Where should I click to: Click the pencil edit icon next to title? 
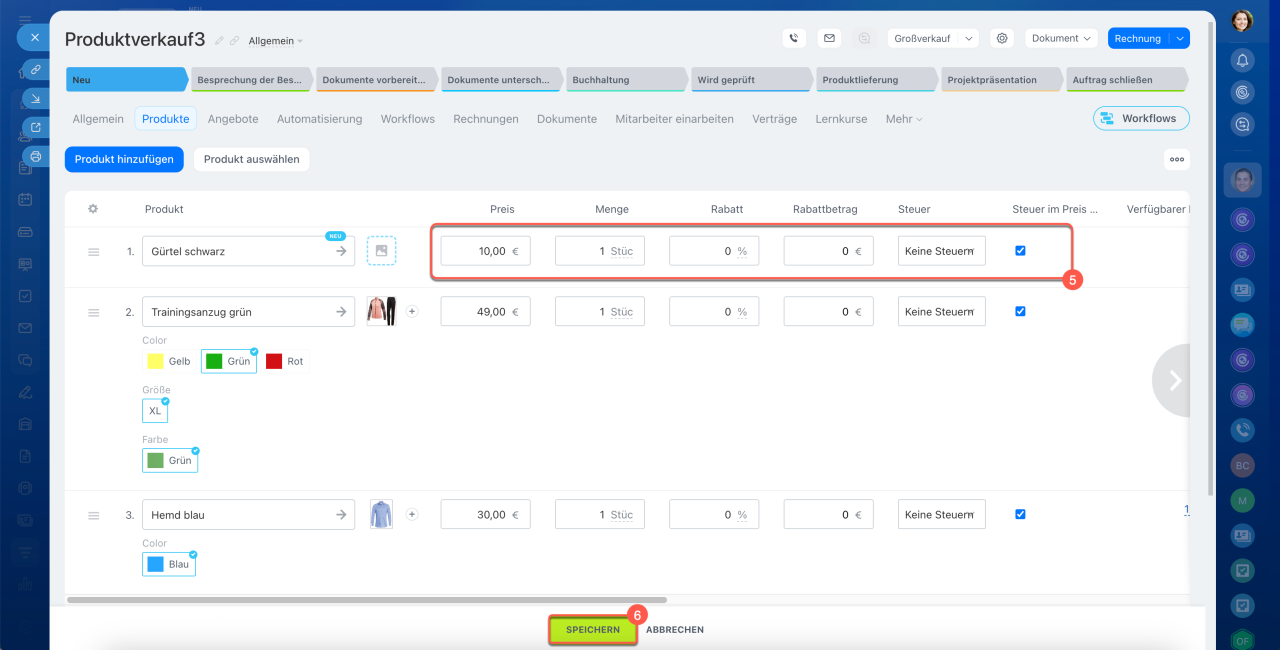coord(219,41)
